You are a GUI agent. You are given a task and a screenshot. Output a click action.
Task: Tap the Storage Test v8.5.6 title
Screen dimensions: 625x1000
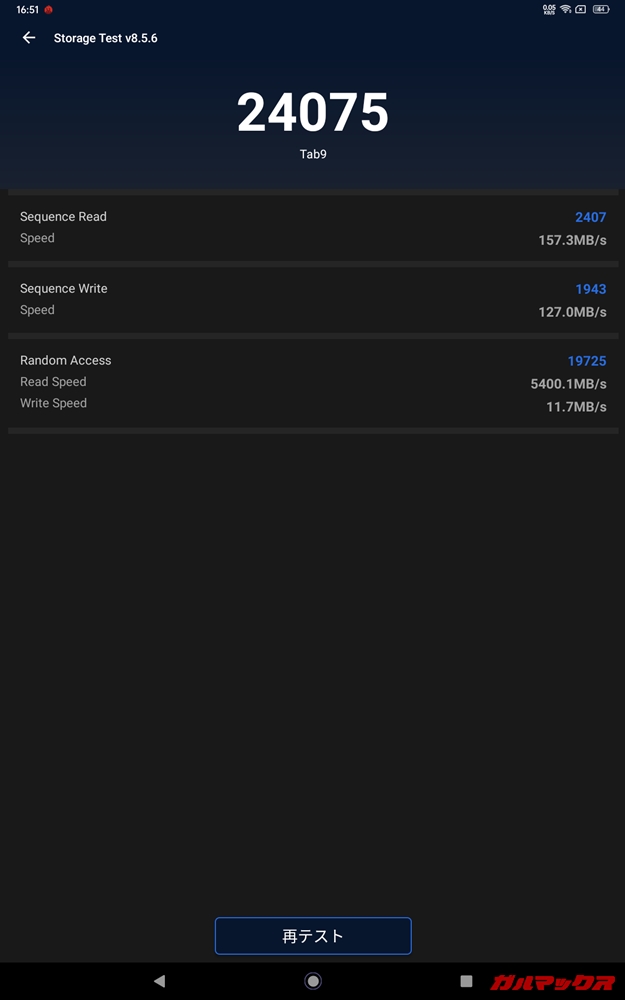click(x=105, y=38)
